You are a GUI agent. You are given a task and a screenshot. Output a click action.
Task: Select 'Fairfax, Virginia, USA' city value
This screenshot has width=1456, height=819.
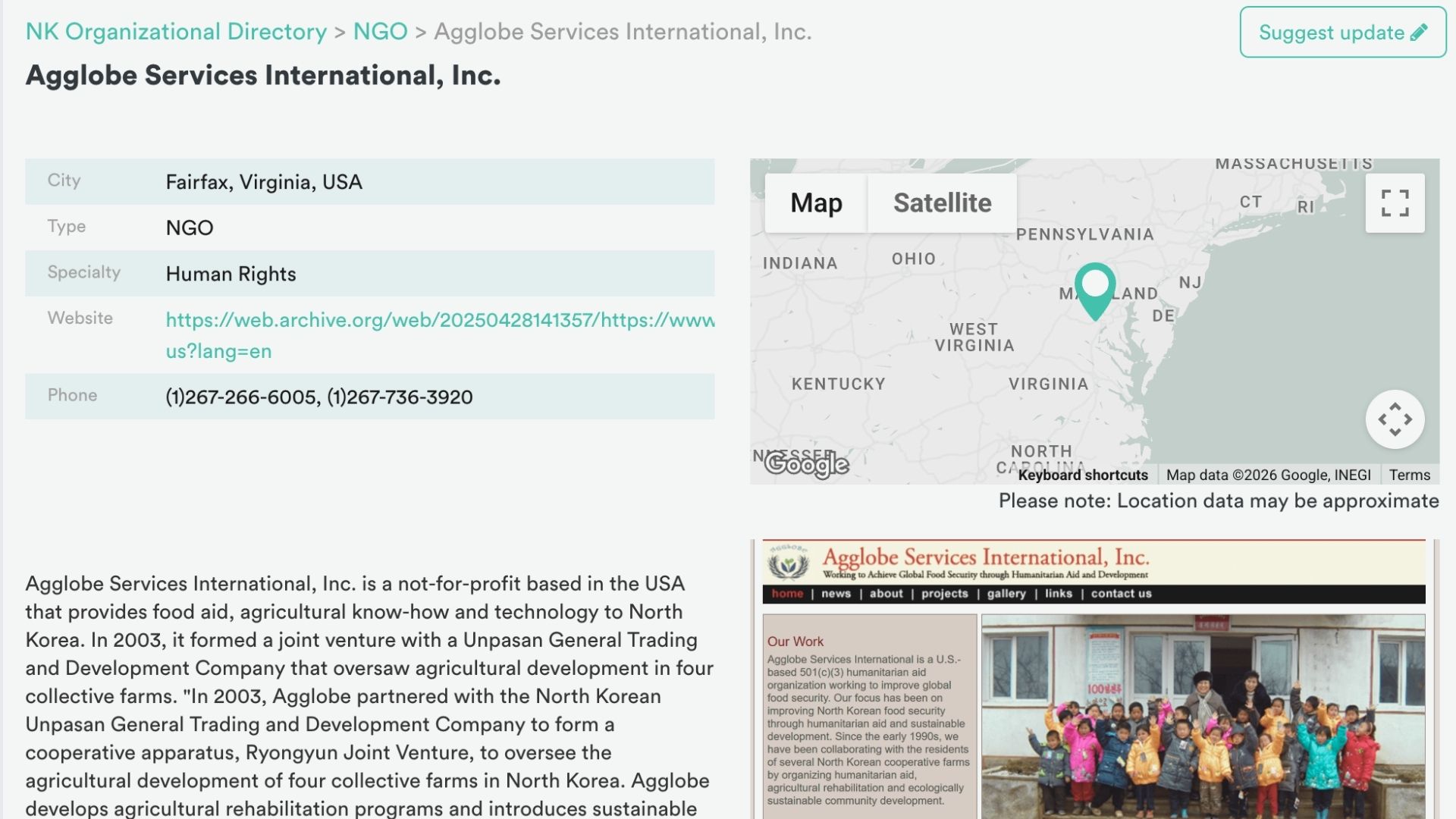tap(264, 182)
